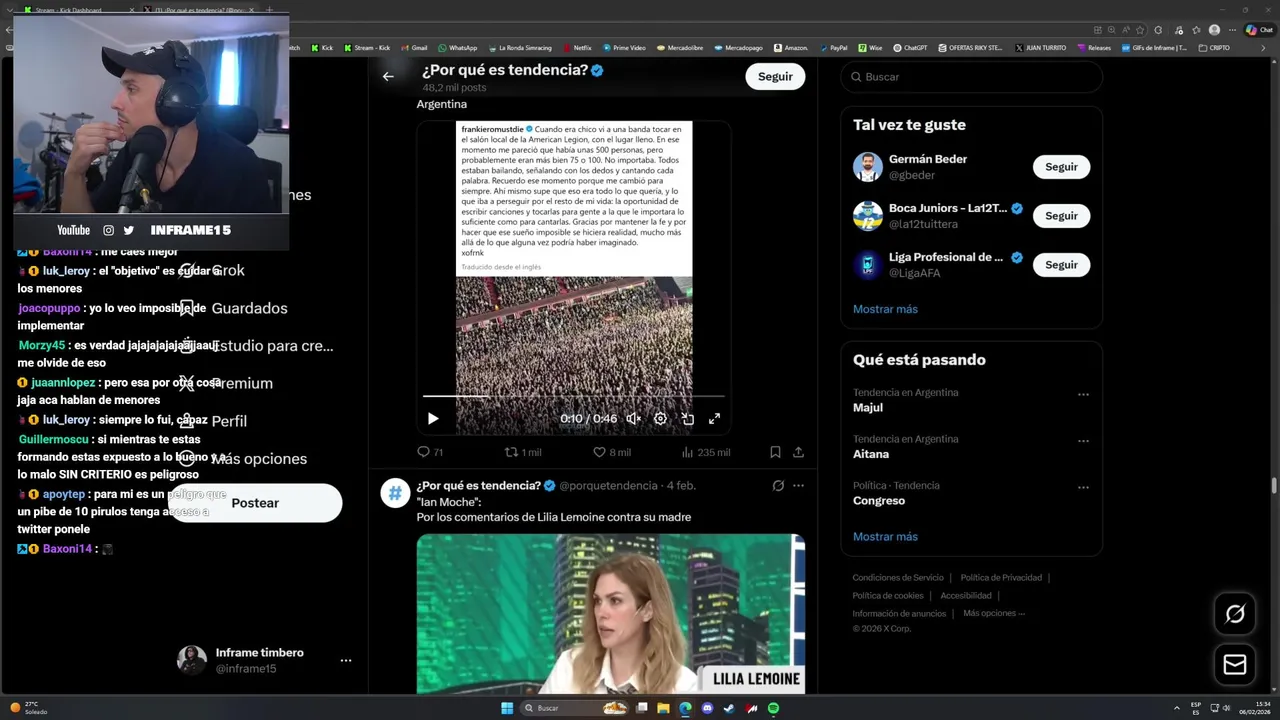This screenshot has width=1280, height=720.
Task: Open options menu for Majul trend
Action: click(x=1083, y=394)
